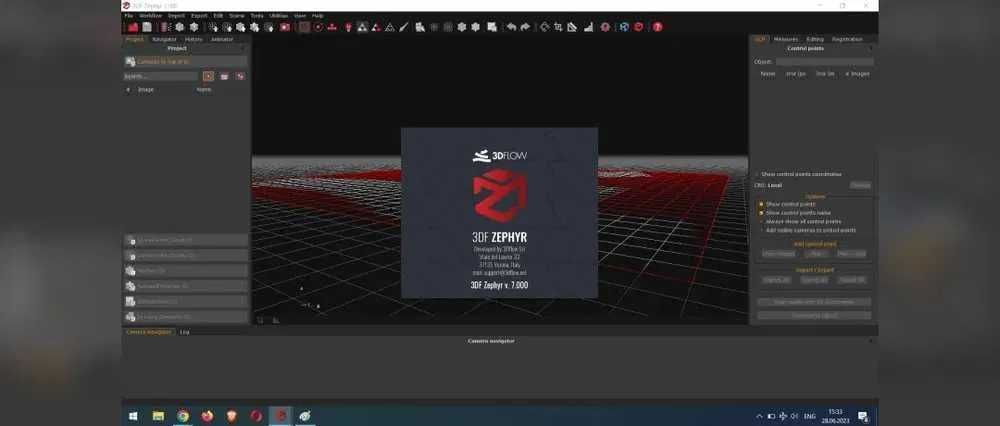This screenshot has height=426, width=1000.
Task: Open the Utilities menu
Action: (x=278, y=15)
